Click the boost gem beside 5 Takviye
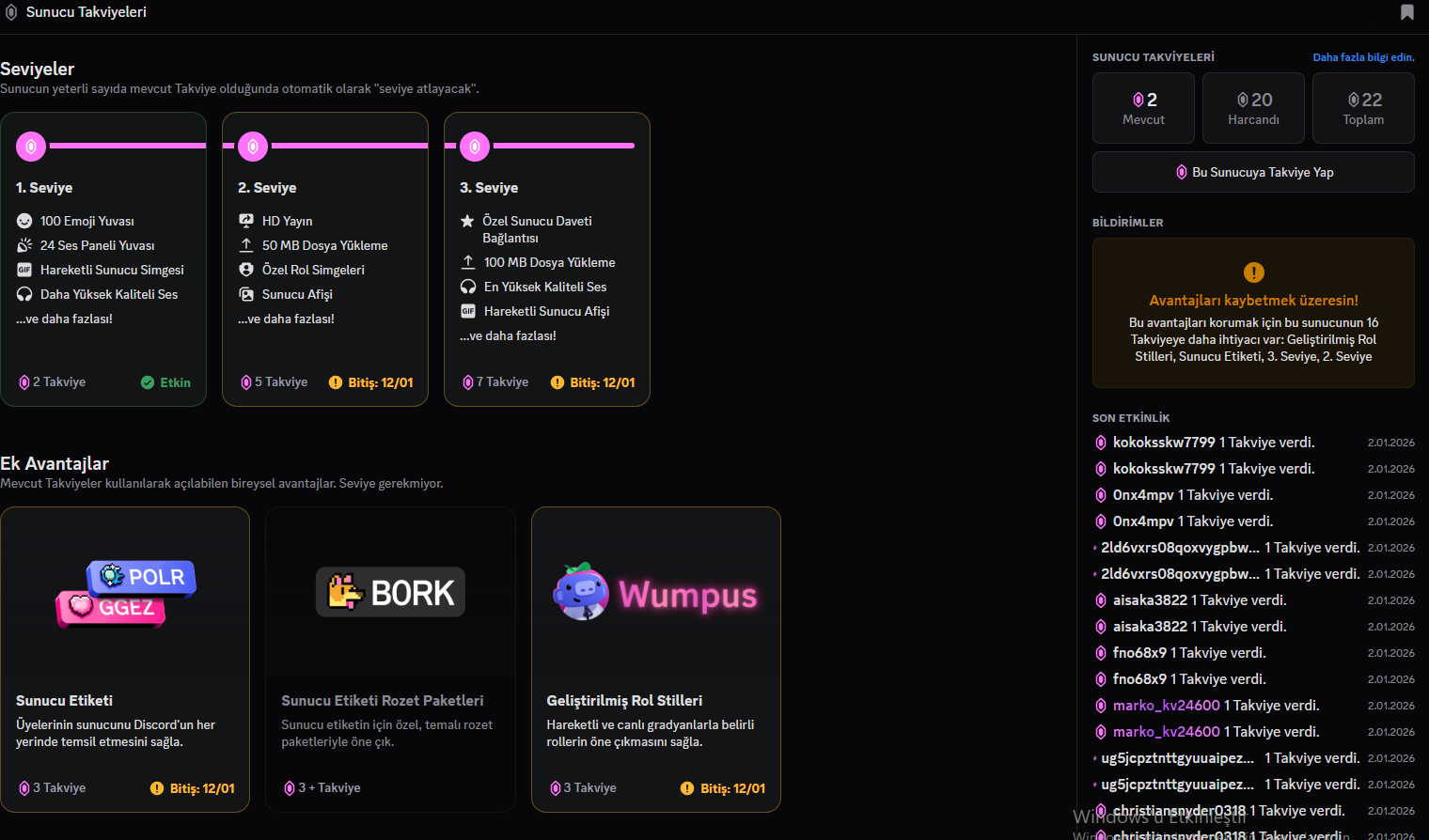 [246, 382]
